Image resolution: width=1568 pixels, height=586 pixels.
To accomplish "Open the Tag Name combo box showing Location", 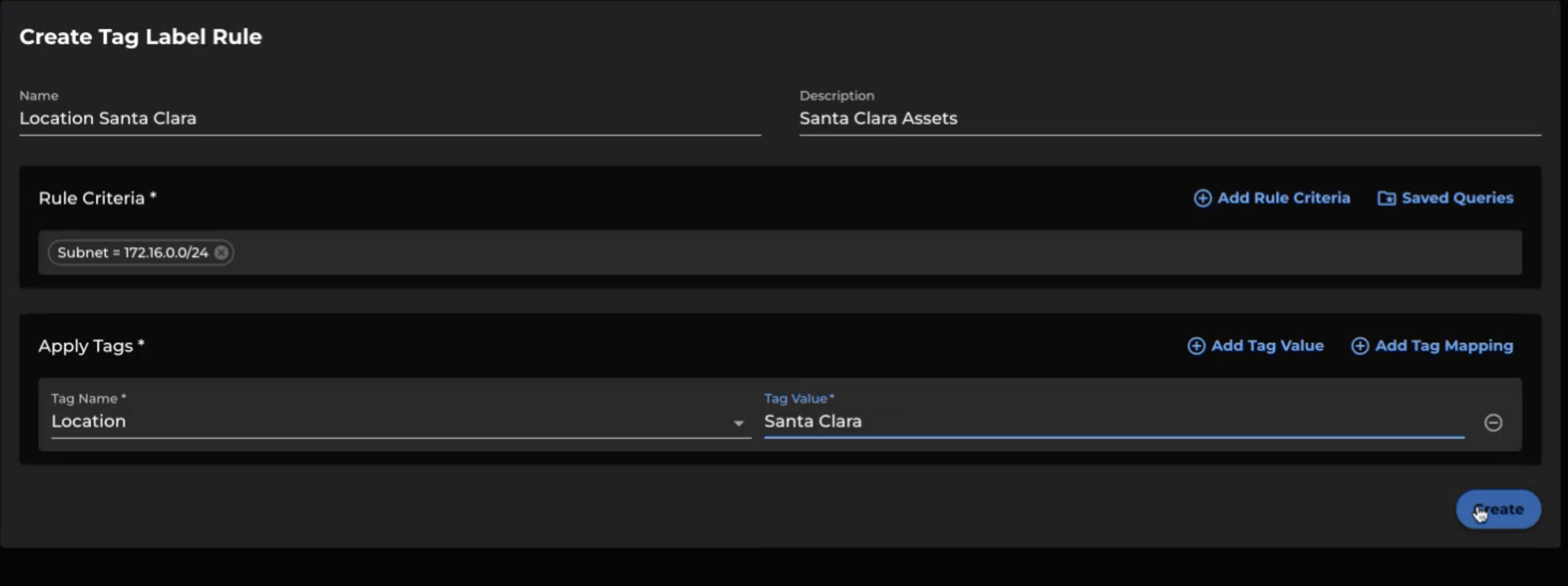I will click(390, 421).
